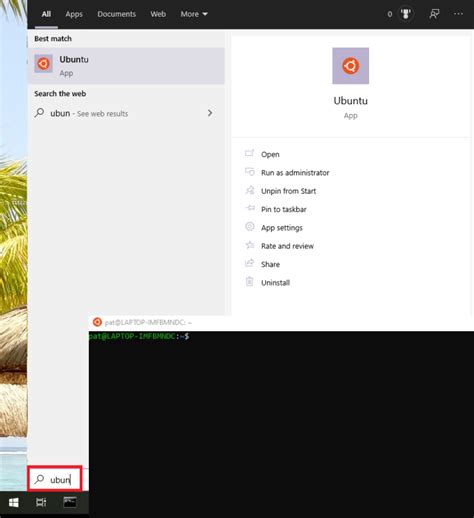This screenshot has height=518, width=474.
Task: Expand the More filter dropdown
Action: (x=194, y=14)
